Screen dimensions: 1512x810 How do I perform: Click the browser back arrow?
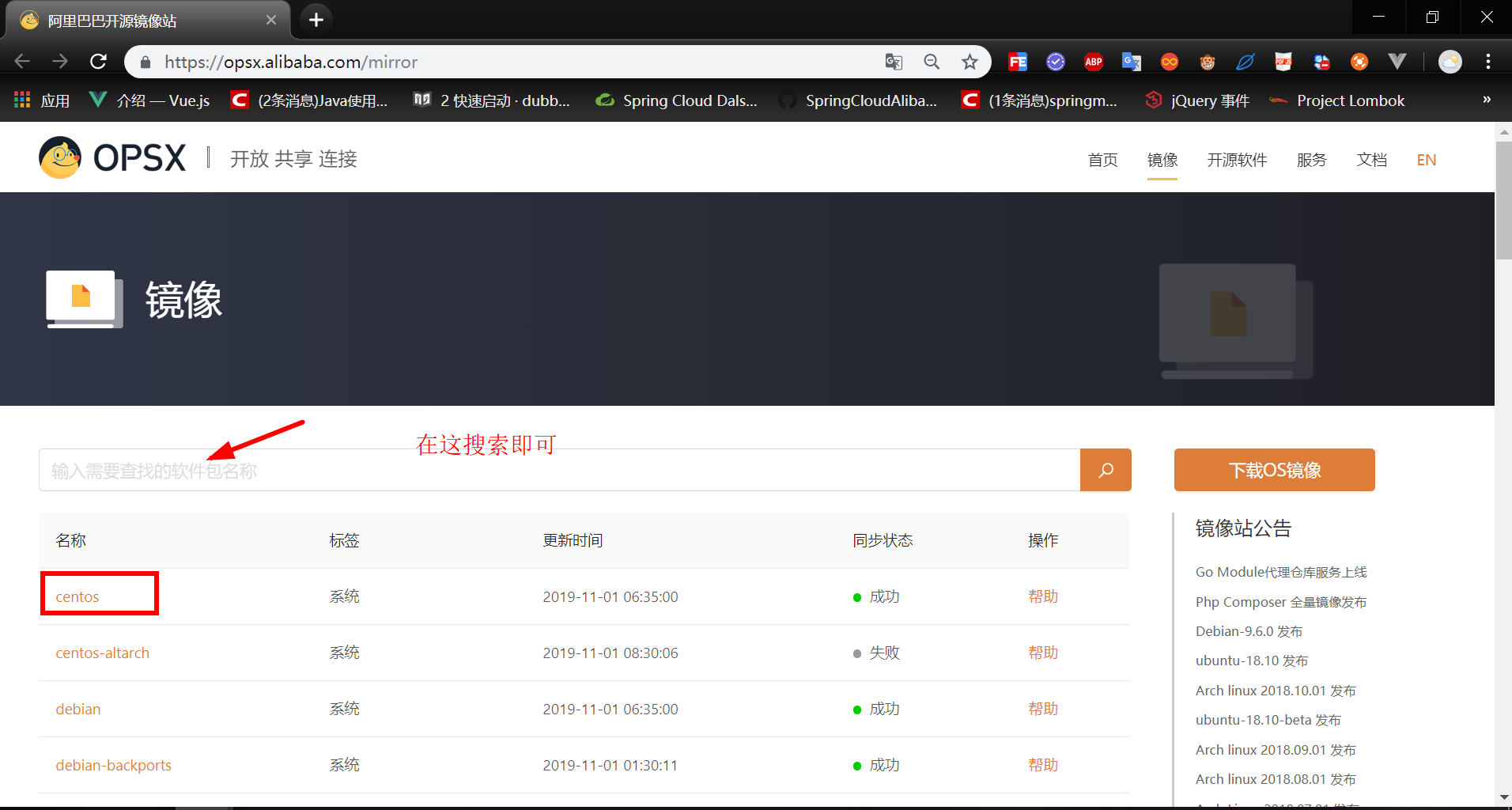22,62
